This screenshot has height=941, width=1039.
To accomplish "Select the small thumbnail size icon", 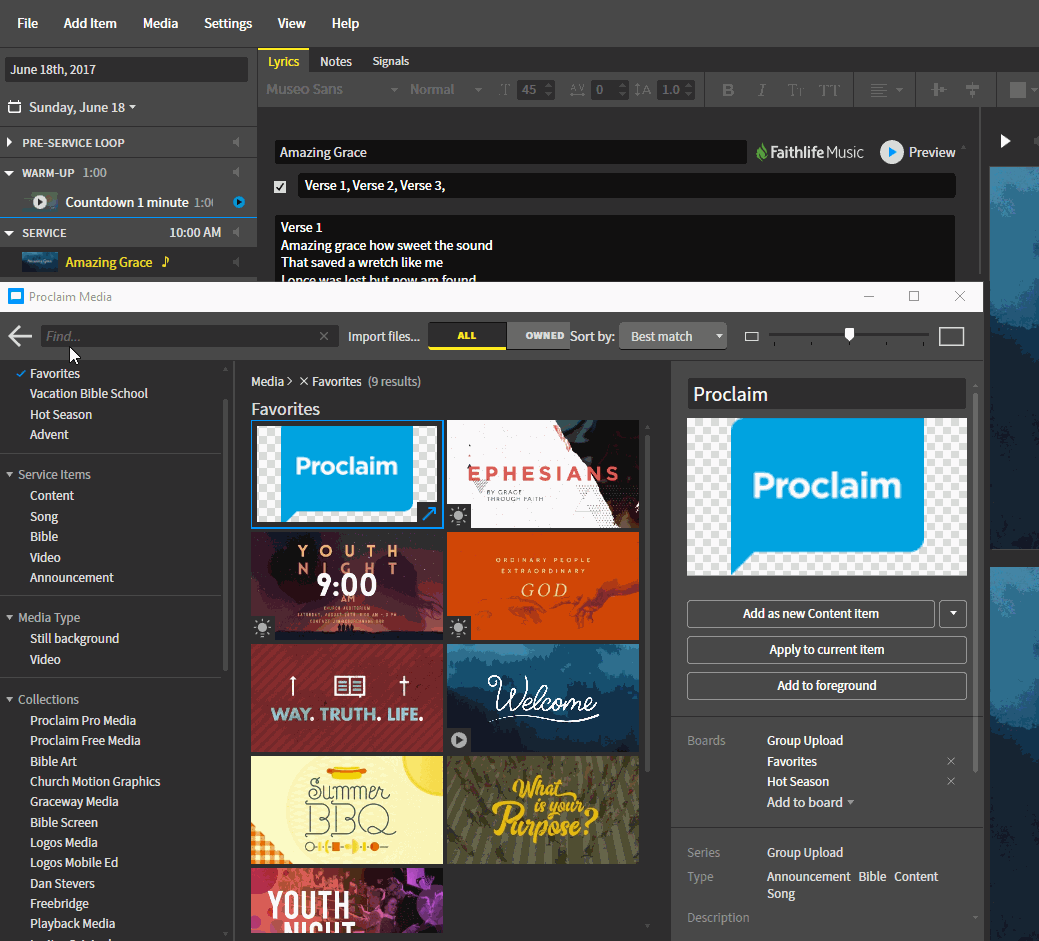I will point(751,337).
